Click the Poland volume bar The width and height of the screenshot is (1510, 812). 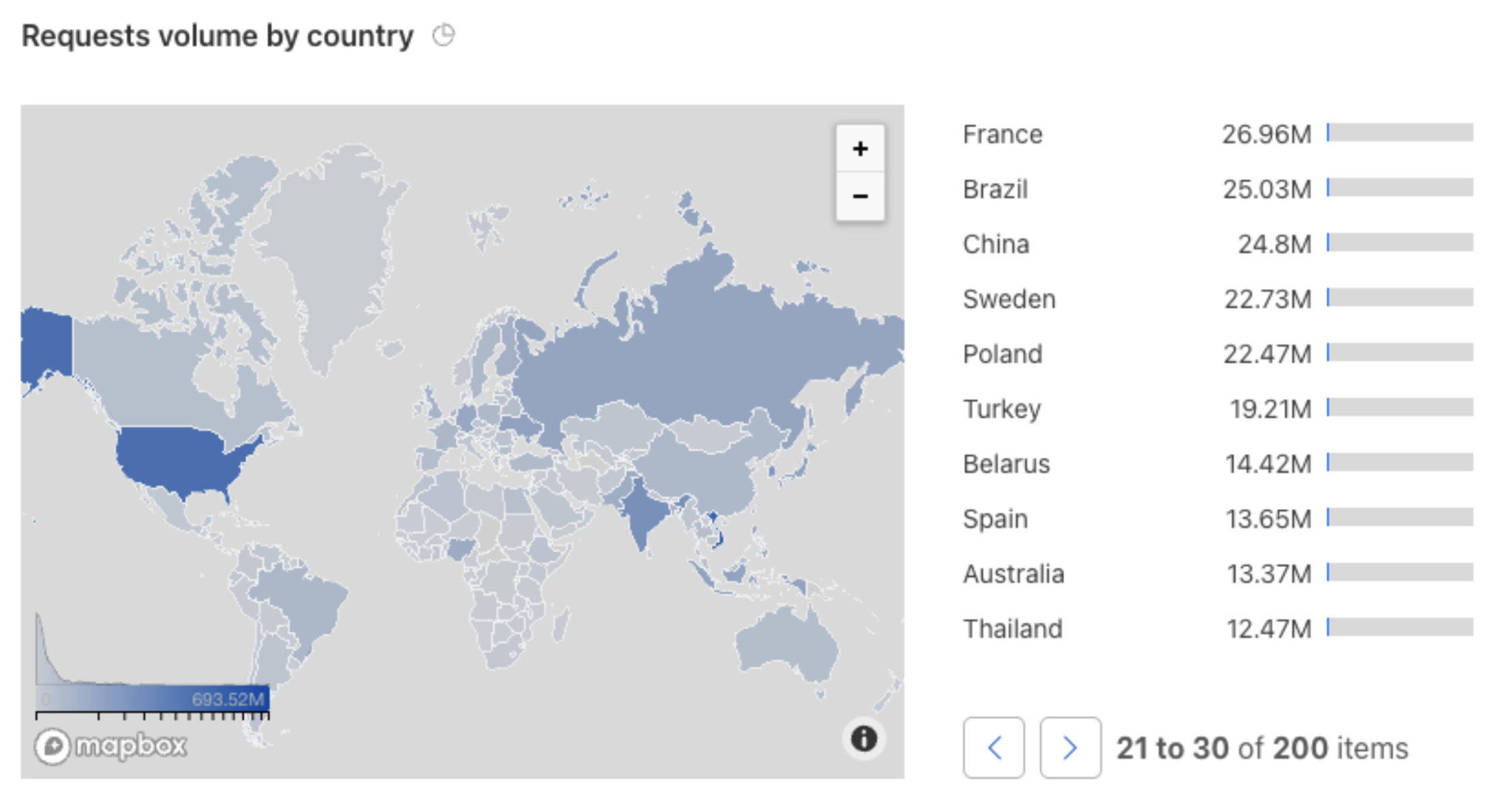click(1400, 353)
